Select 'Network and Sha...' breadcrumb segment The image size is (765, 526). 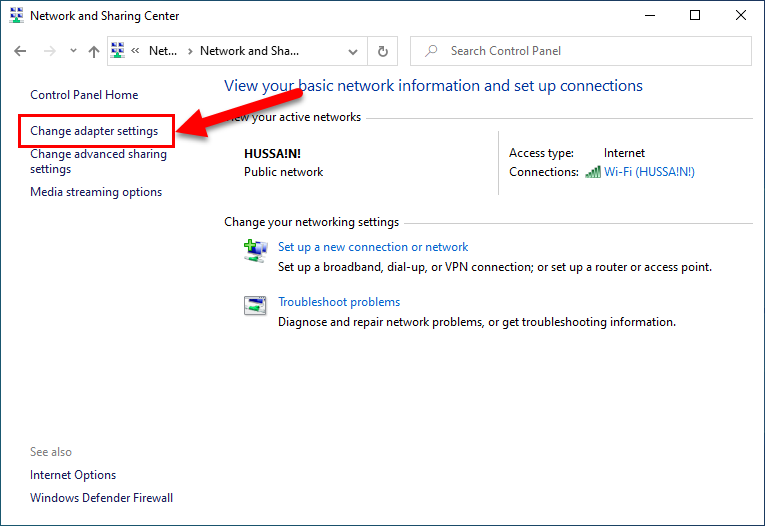pyautogui.click(x=249, y=51)
